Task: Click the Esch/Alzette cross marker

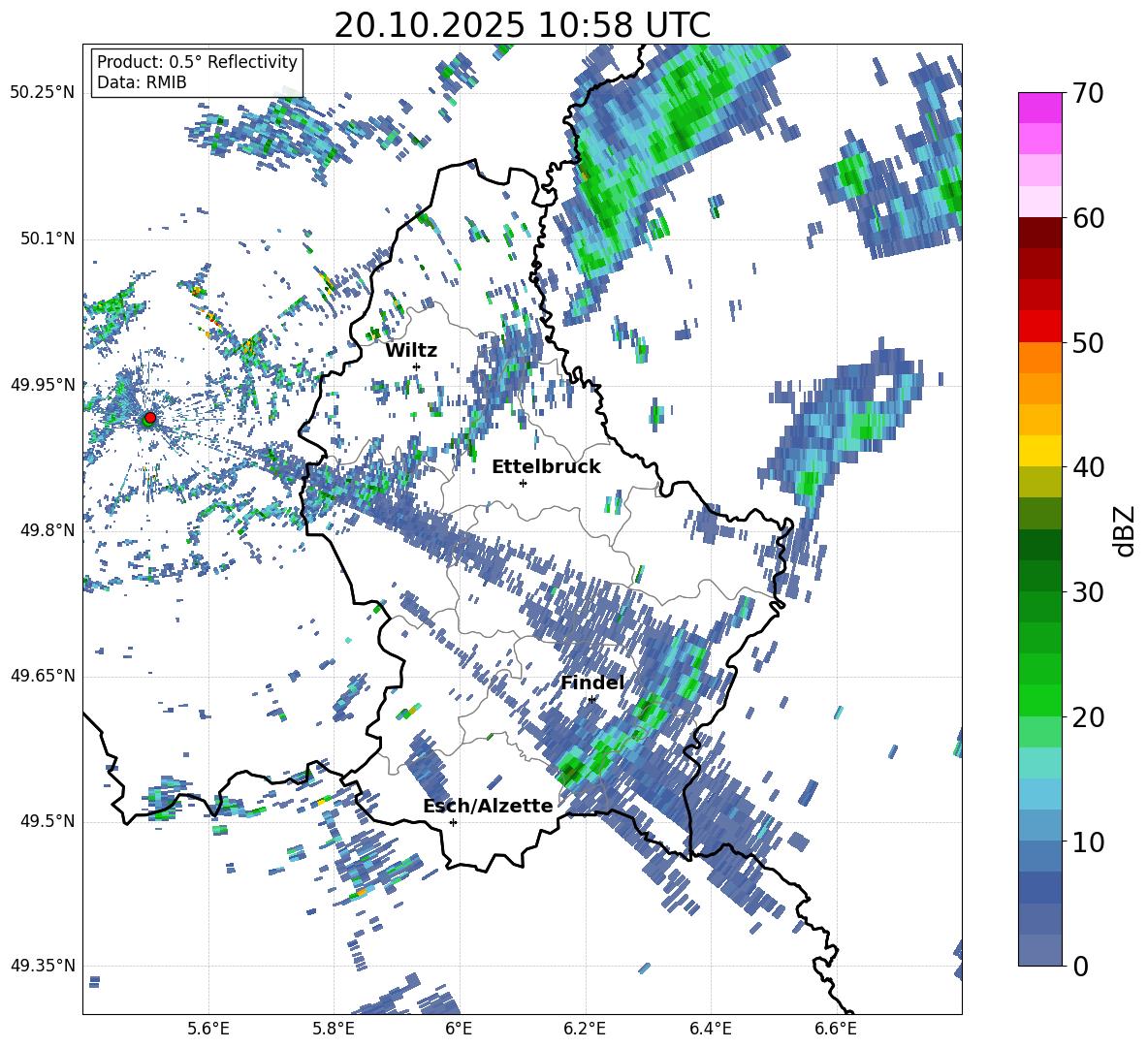Action: [x=453, y=822]
